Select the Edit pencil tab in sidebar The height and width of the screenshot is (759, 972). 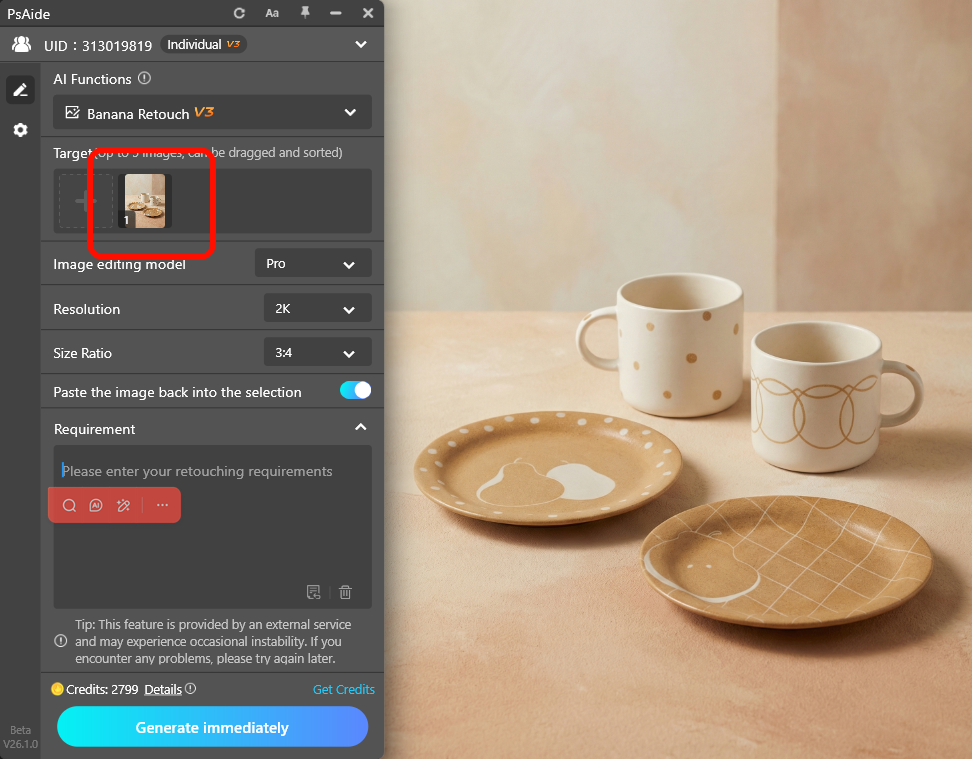tap(20, 89)
